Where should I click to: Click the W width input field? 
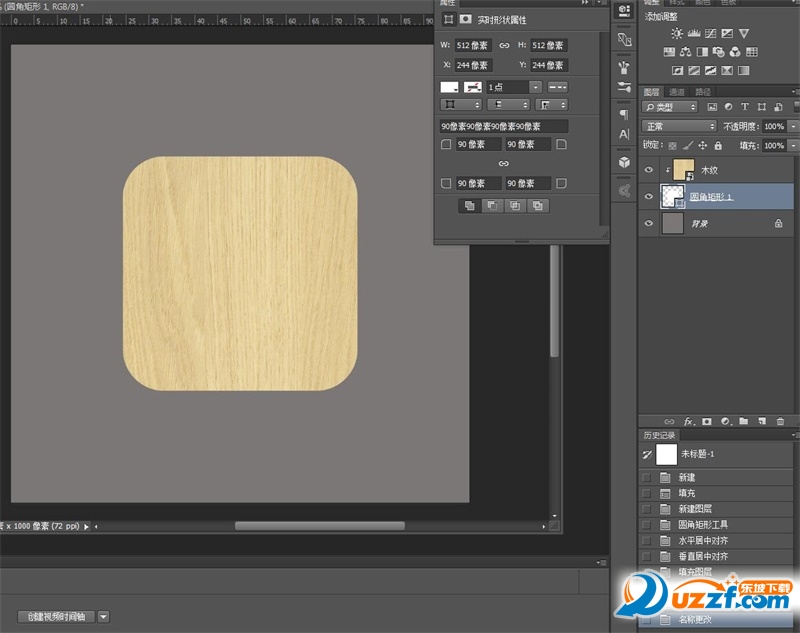click(x=472, y=46)
